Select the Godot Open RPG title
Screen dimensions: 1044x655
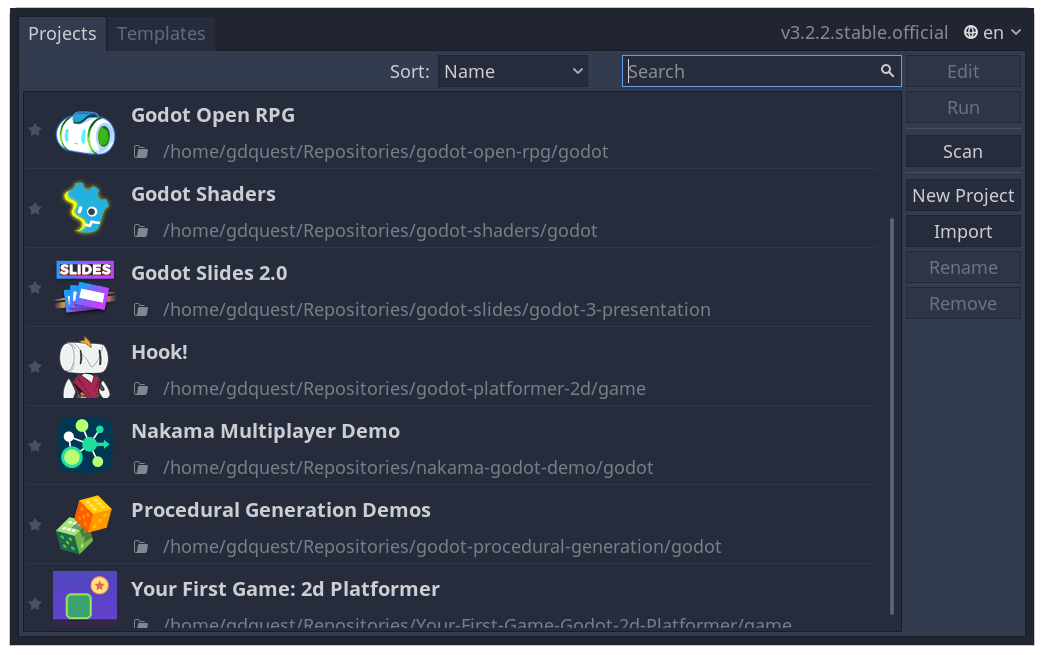pyautogui.click(x=213, y=115)
